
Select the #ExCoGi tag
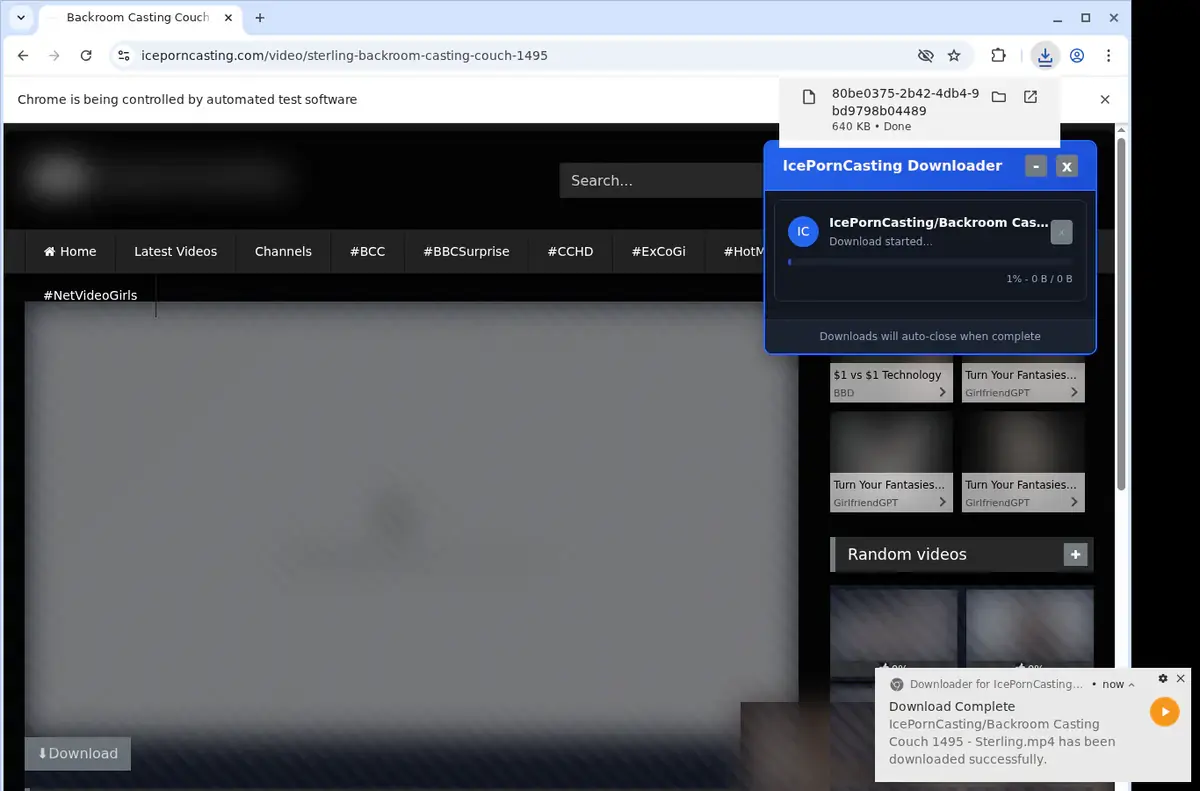tap(658, 252)
